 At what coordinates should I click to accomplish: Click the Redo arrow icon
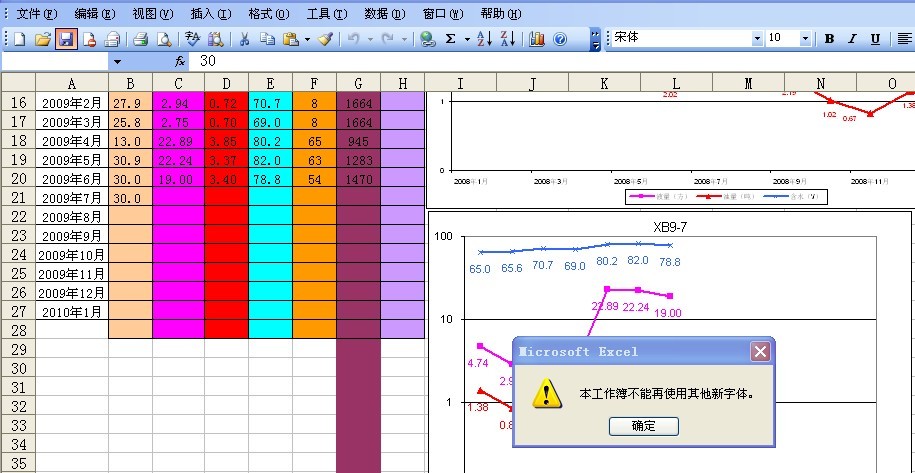pos(387,39)
